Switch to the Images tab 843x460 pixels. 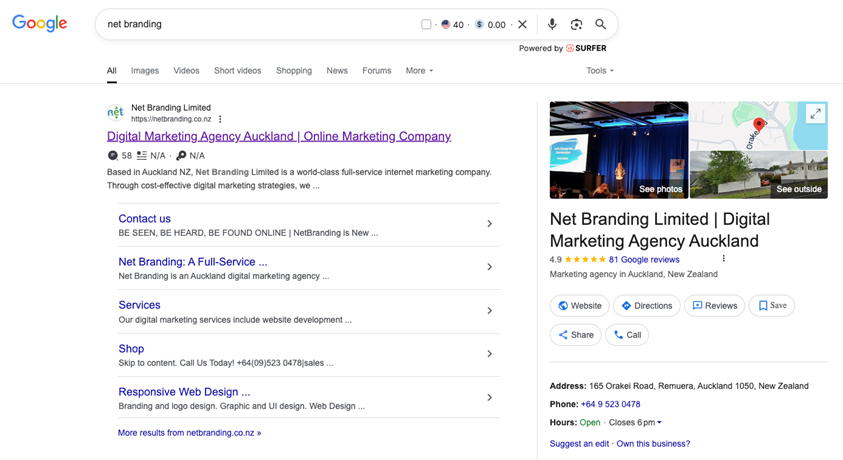tap(145, 70)
